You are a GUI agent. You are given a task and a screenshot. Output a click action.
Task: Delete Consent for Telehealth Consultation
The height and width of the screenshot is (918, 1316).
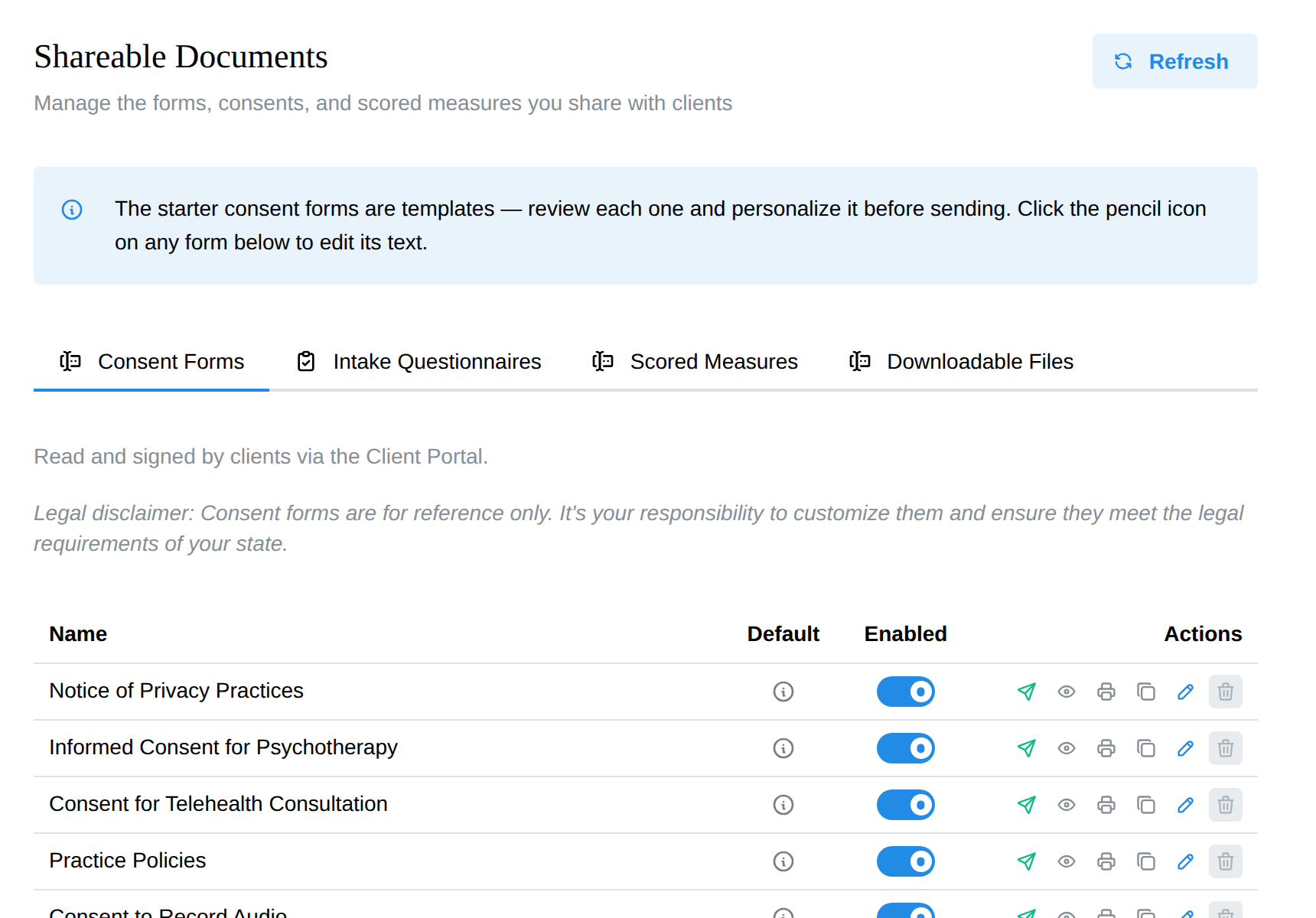coord(1226,805)
